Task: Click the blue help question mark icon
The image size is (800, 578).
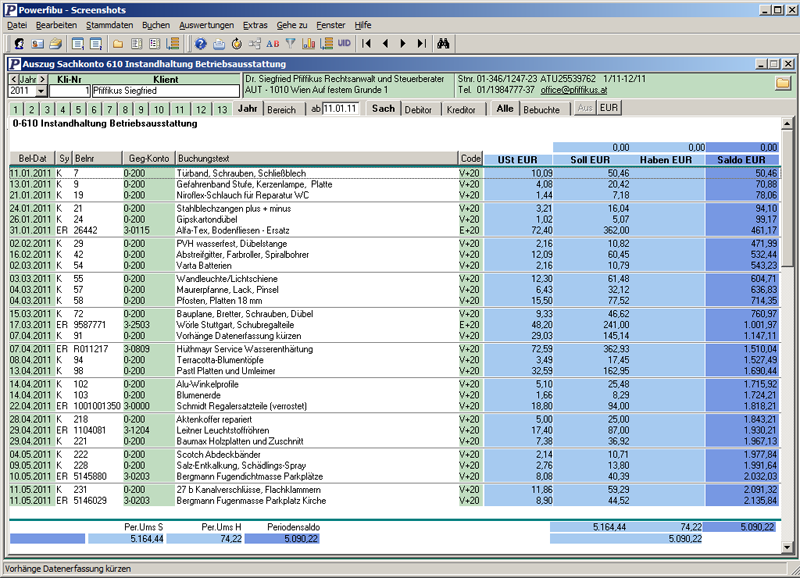Action: coord(199,44)
